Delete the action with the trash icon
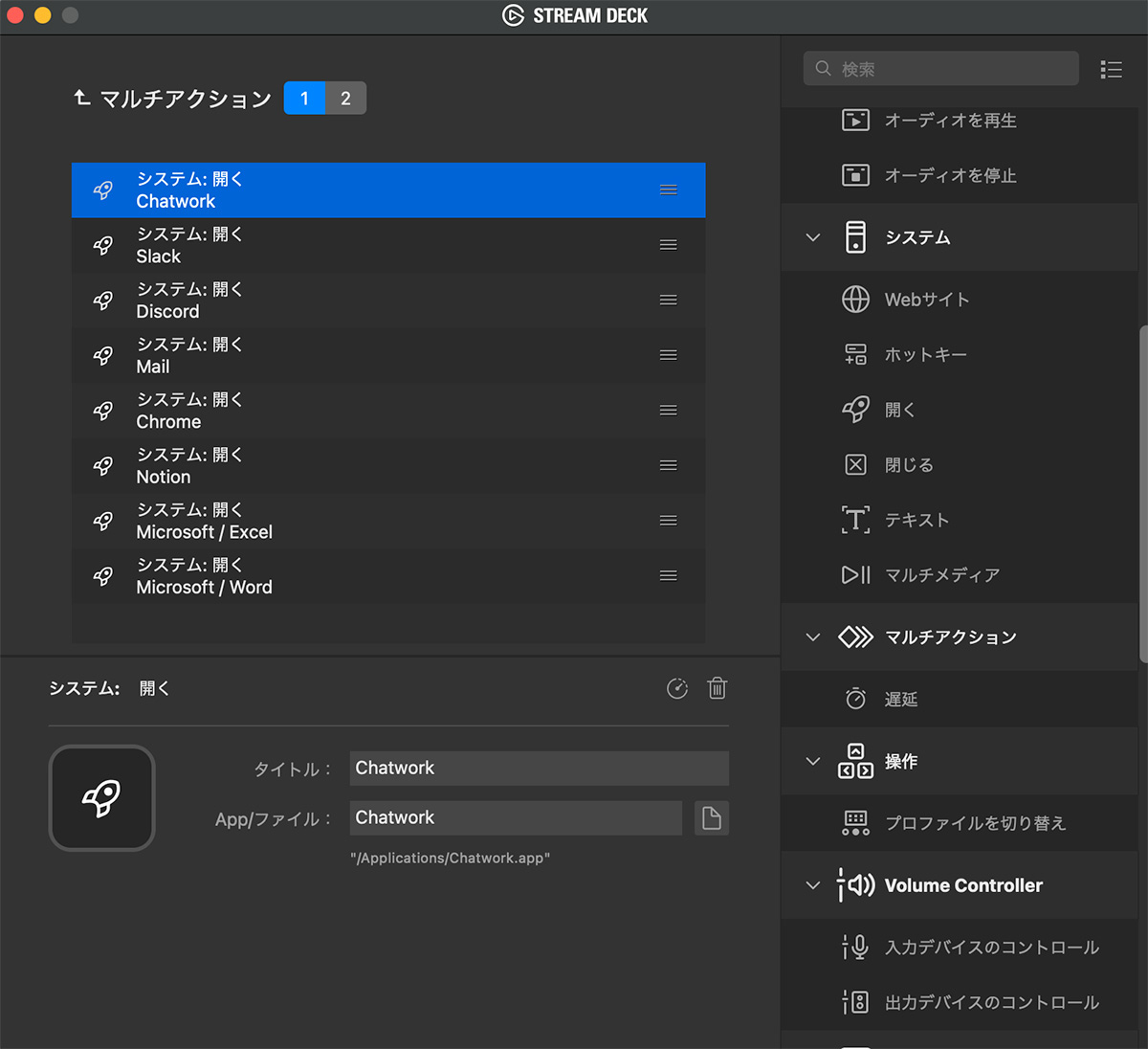Screen dimensions: 1148x1049 [x=717, y=688]
